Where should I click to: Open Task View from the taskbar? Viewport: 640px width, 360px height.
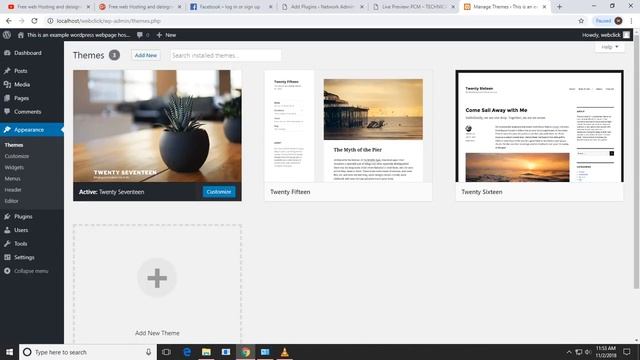(x=166, y=352)
